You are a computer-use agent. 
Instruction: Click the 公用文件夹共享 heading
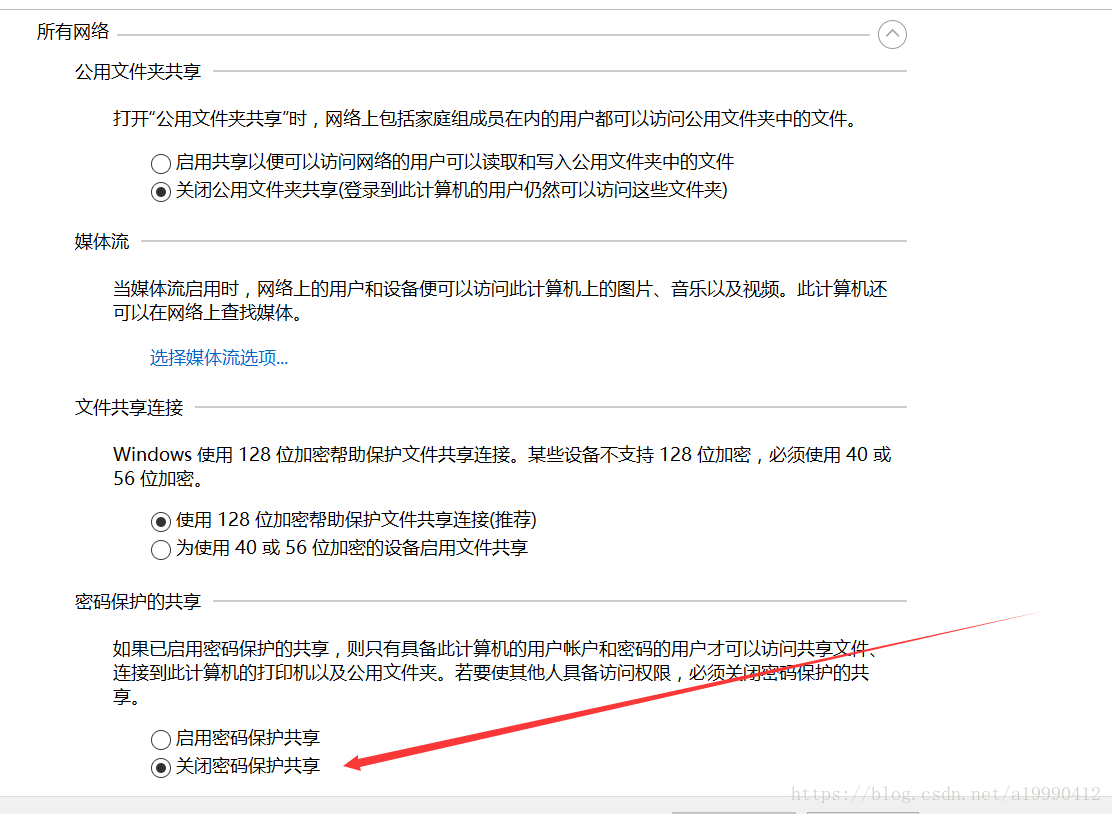(138, 72)
